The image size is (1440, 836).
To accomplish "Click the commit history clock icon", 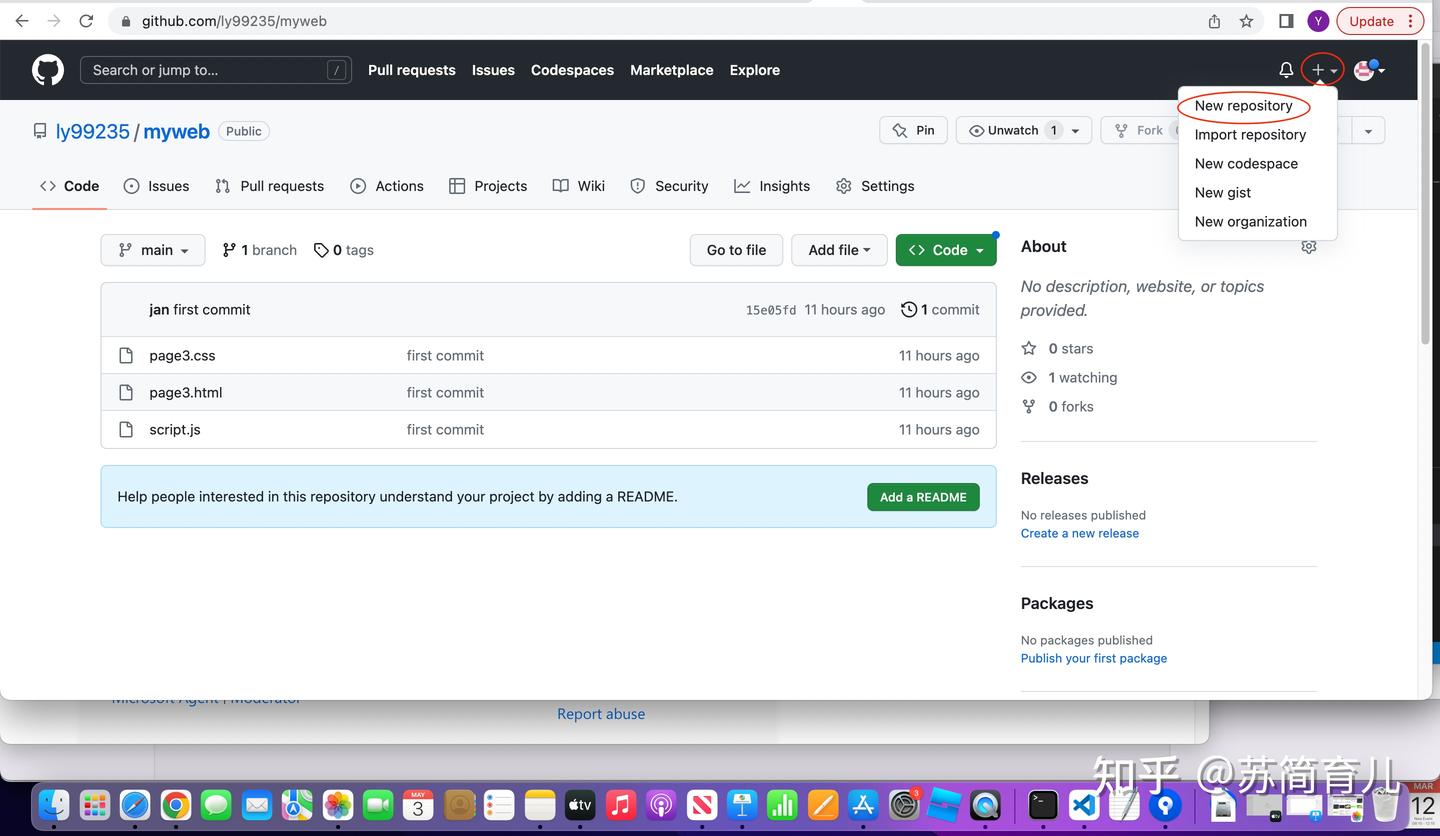I will (908, 309).
